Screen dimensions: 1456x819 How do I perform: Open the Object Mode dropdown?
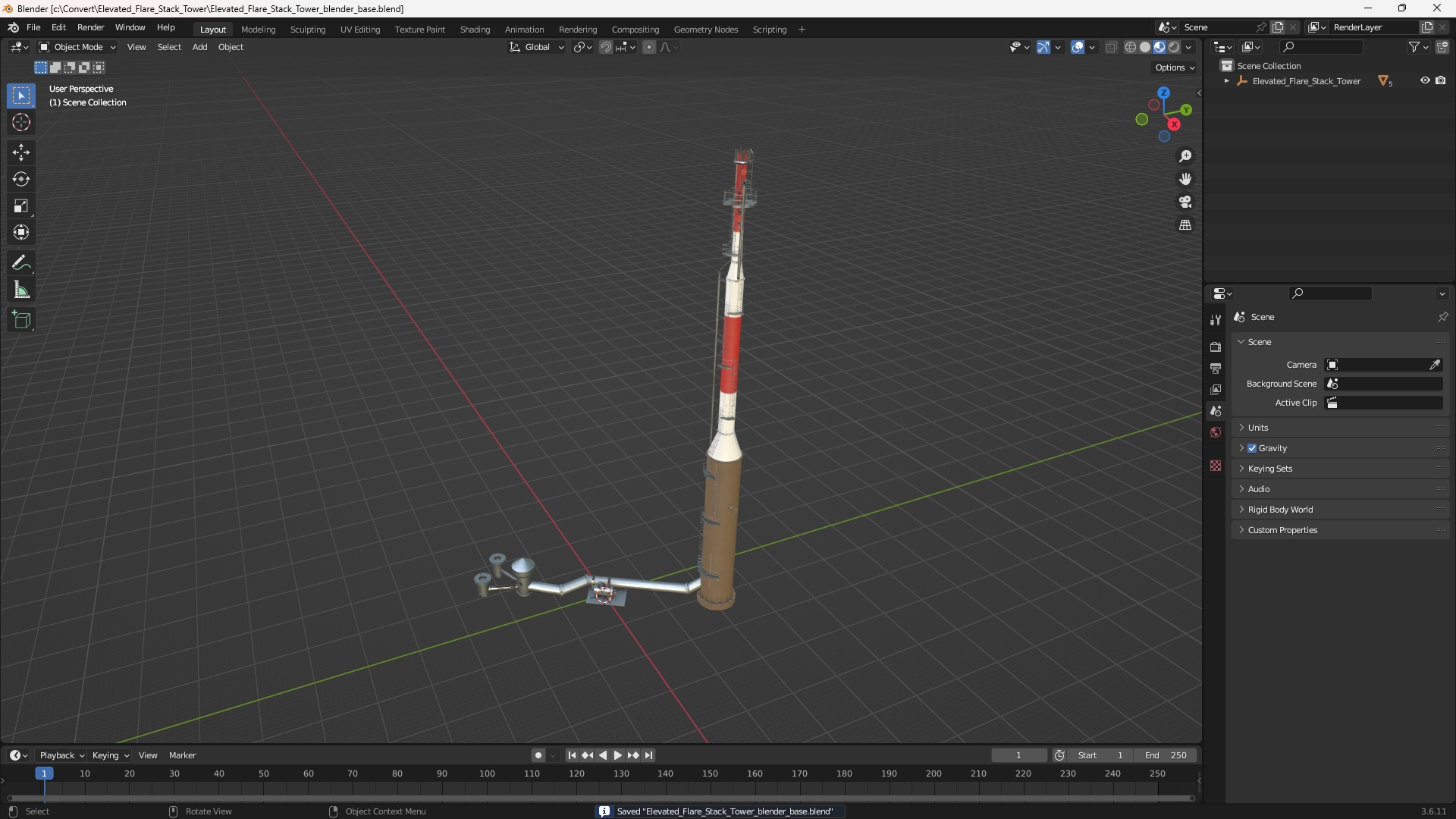(x=77, y=47)
